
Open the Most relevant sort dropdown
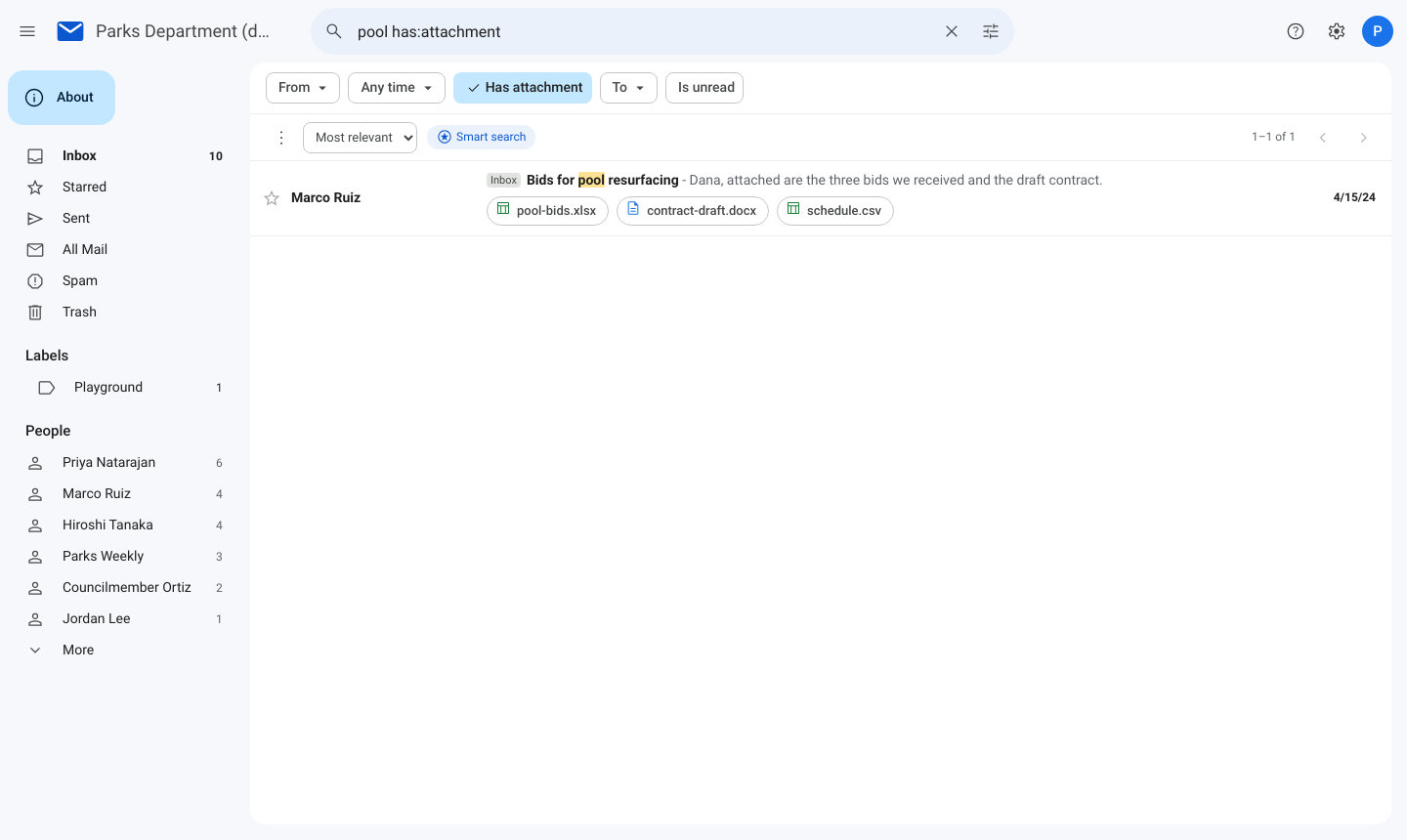pos(360,138)
